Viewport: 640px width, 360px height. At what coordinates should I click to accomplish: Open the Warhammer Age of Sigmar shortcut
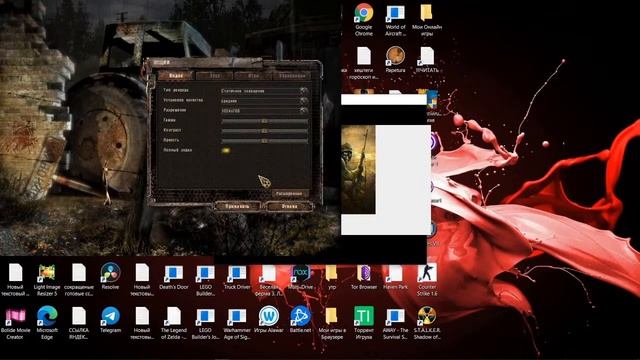tap(237, 323)
